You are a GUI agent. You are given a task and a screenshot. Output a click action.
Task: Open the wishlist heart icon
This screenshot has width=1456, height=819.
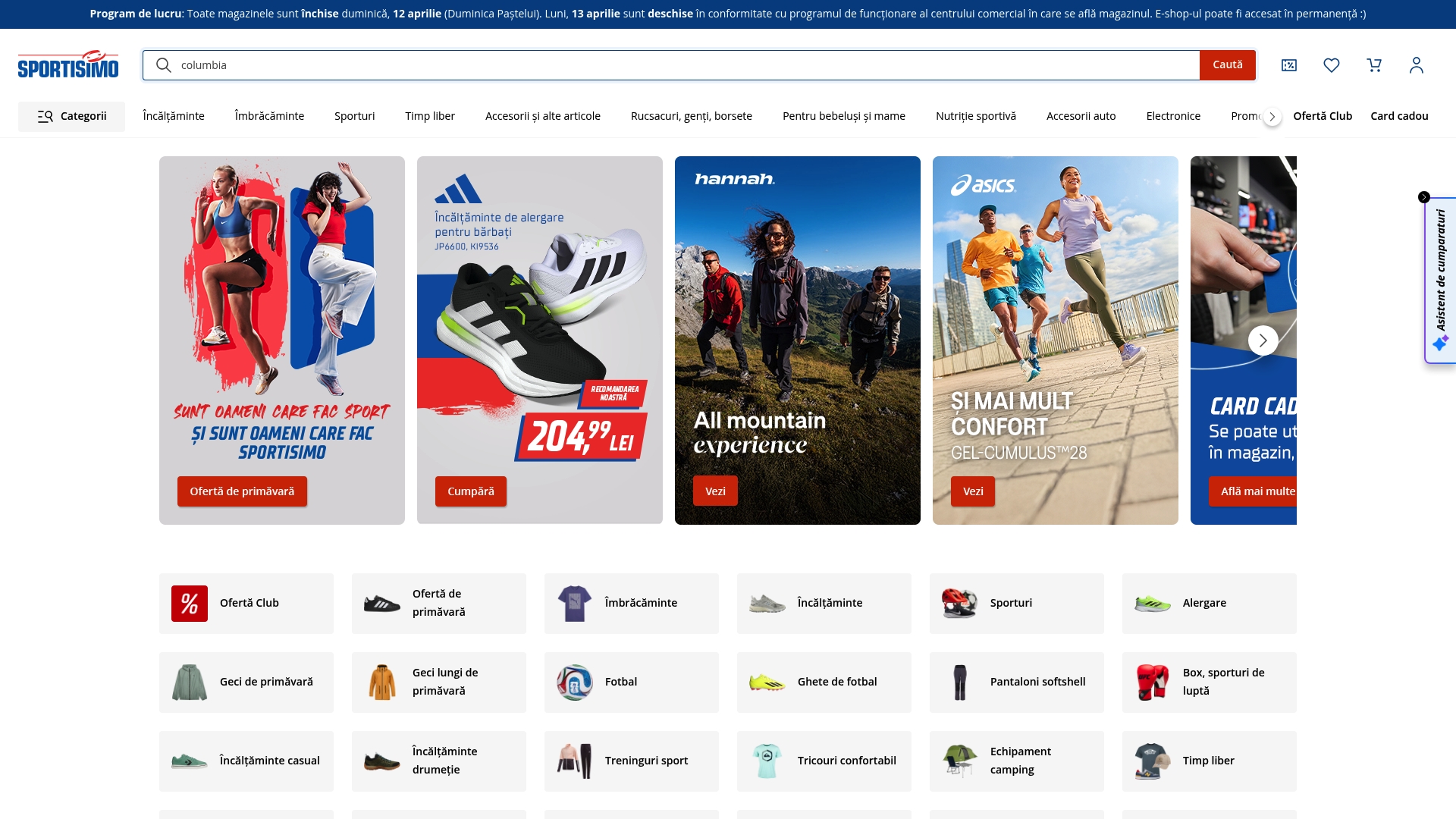(1332, 65)
